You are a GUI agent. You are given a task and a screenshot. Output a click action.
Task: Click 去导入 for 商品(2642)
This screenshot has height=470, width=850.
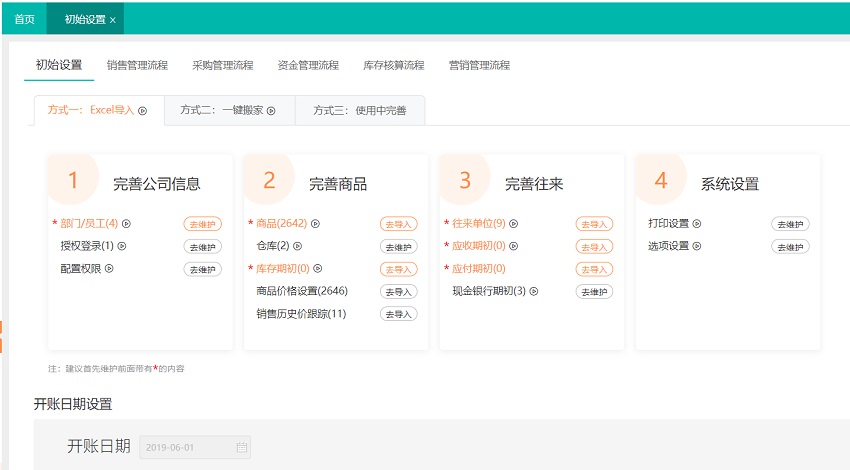398,224
